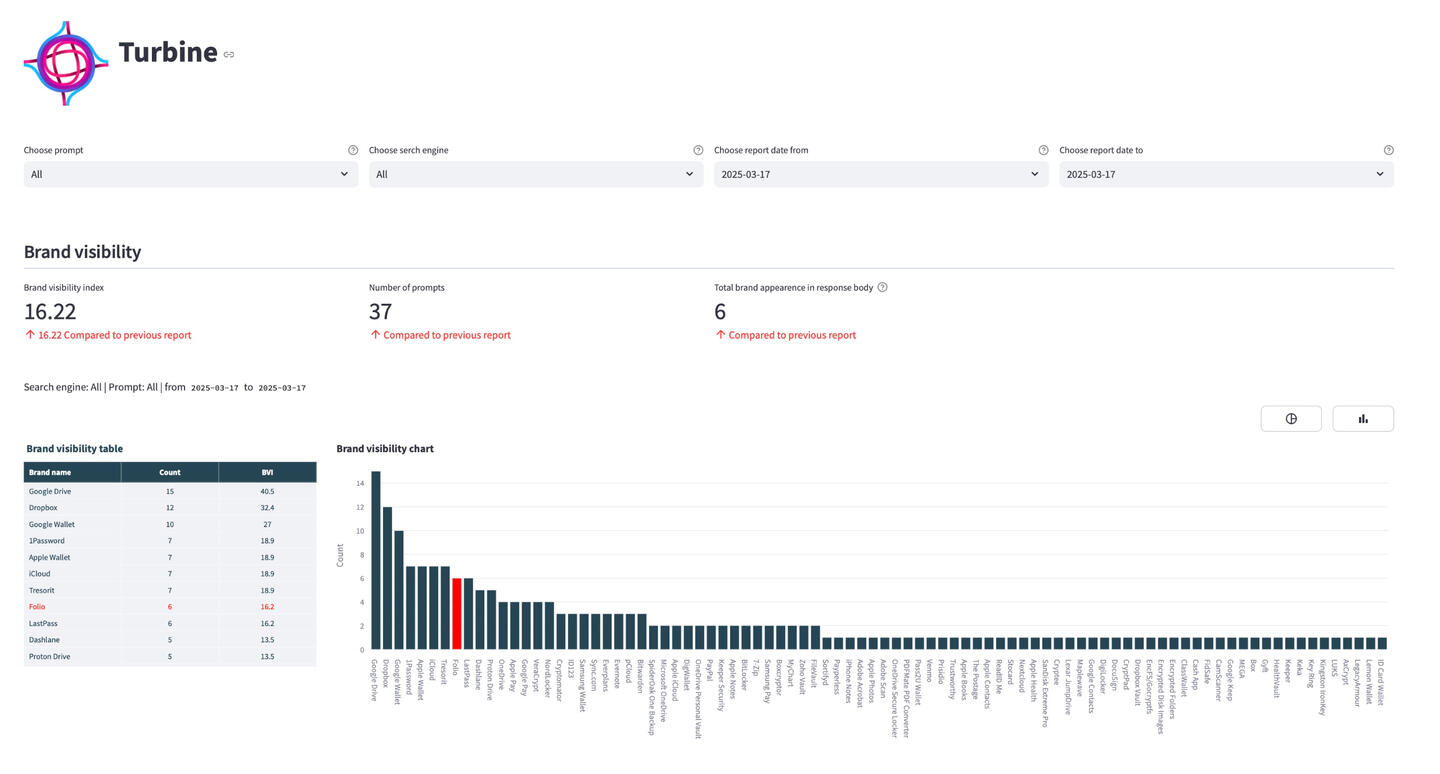Sort table by BVI column header
The image size is (1440, 774).
tap(267, 472)
